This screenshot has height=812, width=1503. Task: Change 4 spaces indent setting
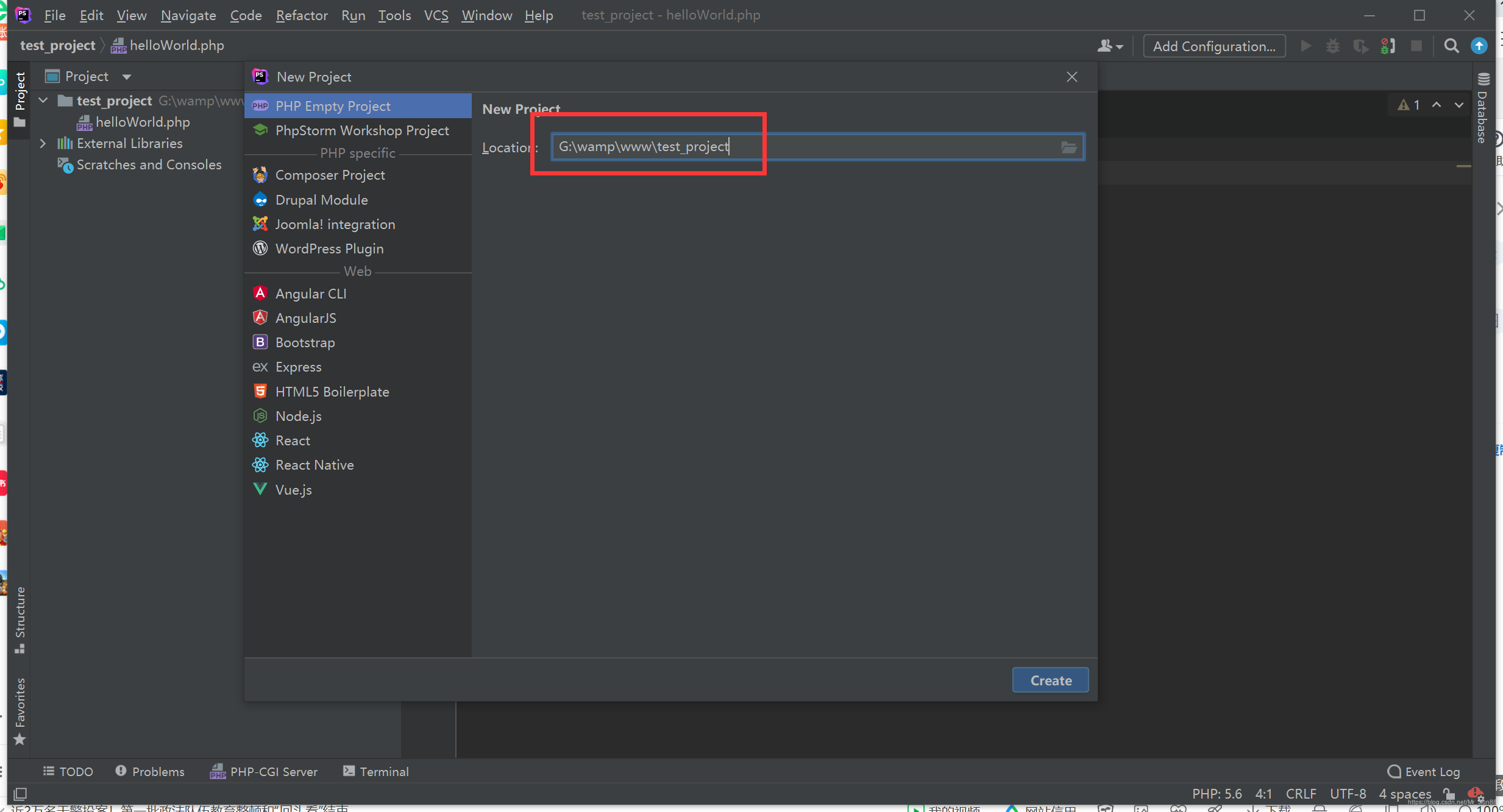(1405, 794)
